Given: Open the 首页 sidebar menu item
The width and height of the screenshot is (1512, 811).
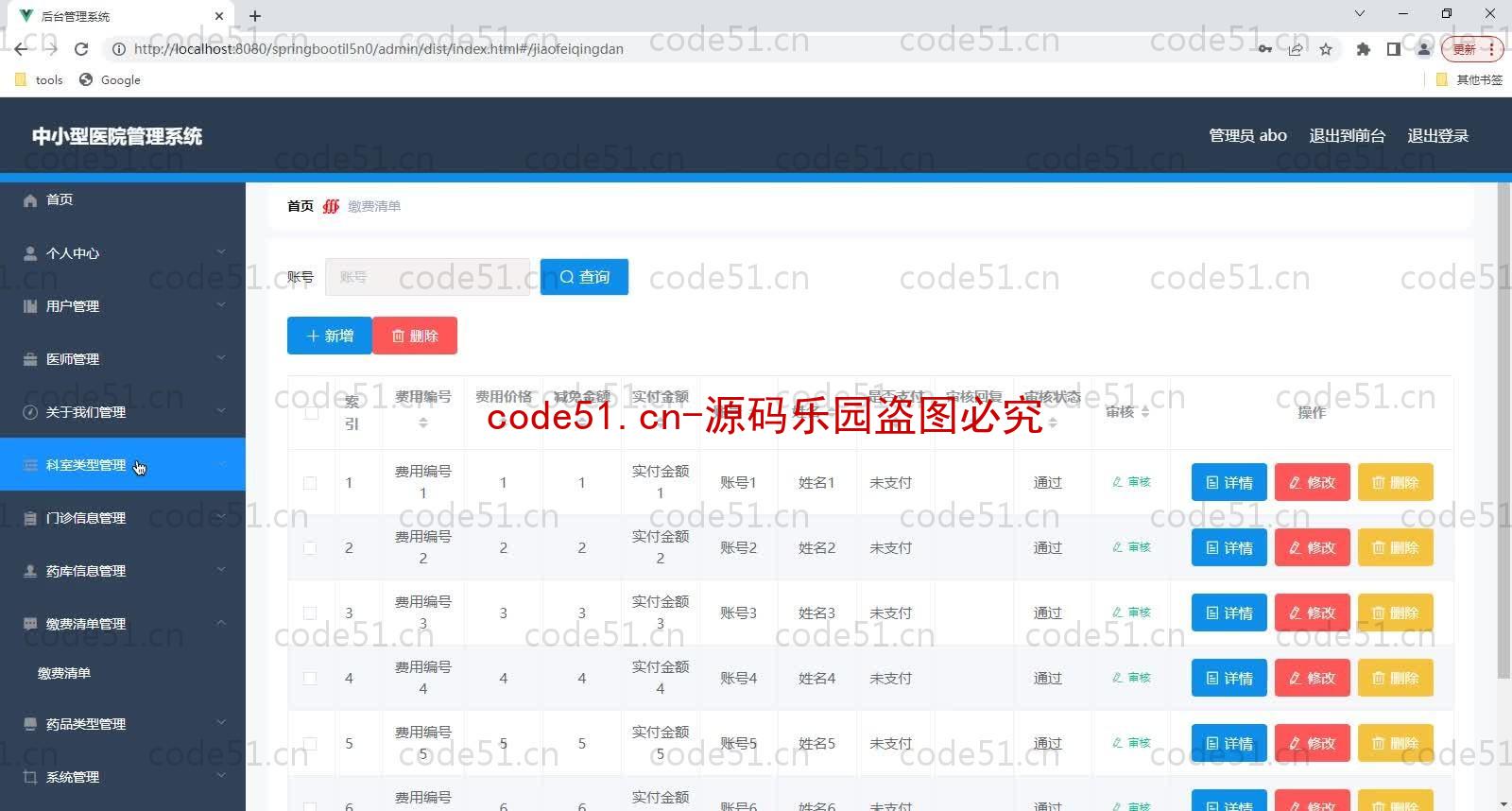Looking at the screenshot, I should [123, 200].
